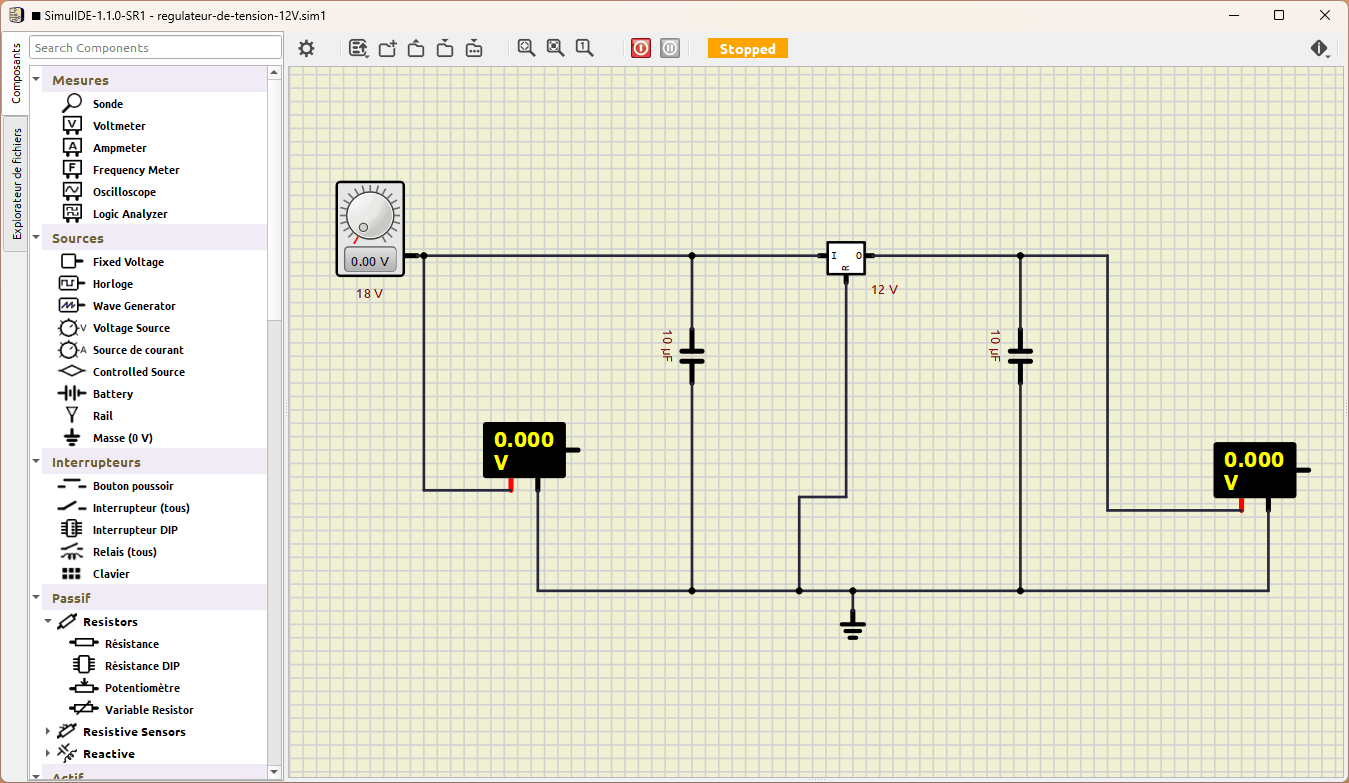Select the capacitor right of the regulator
Viewport: 1349px width, 783px height.
pyautogui.click(x=1020, y=355)
